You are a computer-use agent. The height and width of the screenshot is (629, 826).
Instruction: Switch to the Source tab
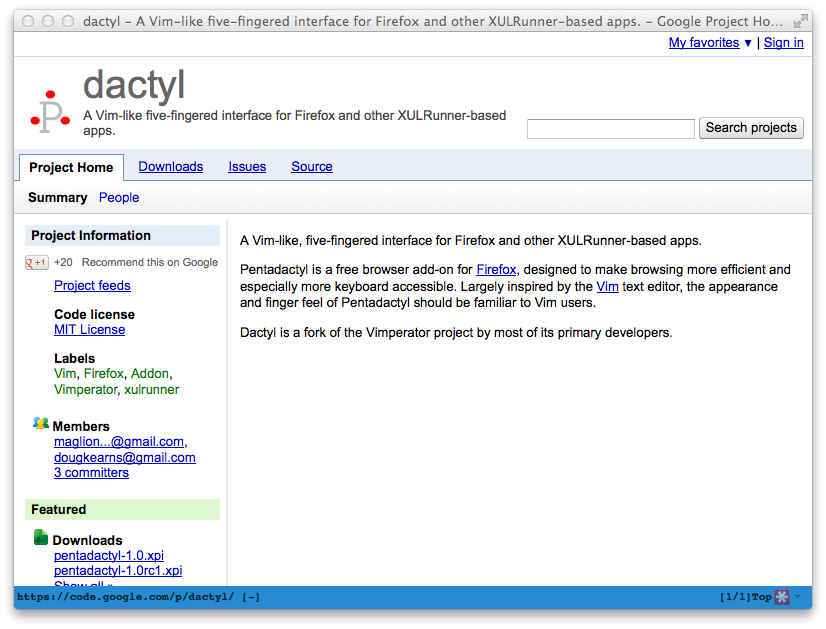click(312, 166)
